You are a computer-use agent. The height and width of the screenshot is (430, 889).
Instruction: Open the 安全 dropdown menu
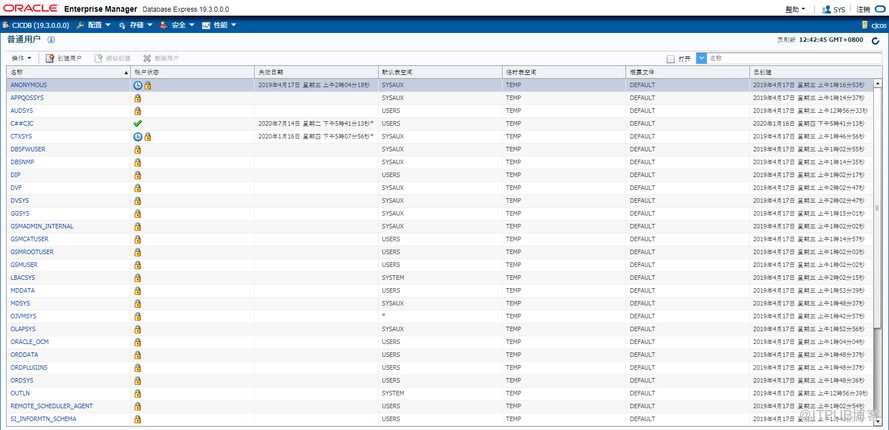[177, 25]
